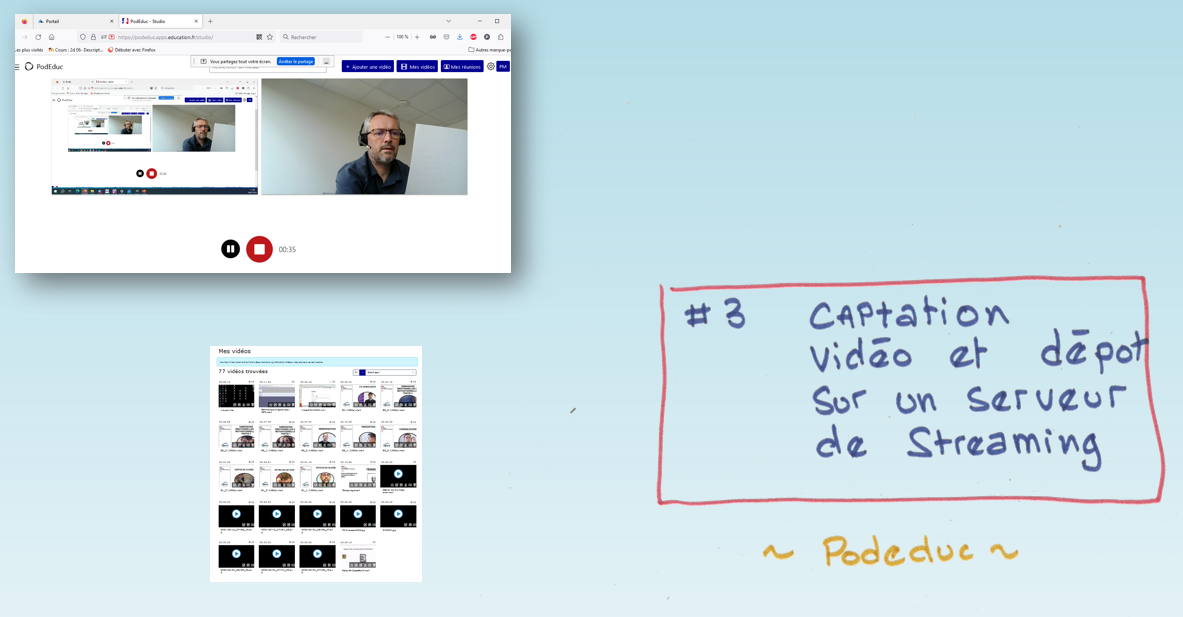Click the Firefox address bar
Image resolution: width=1183 pixels, height=617 pixels.
(180, 37)
